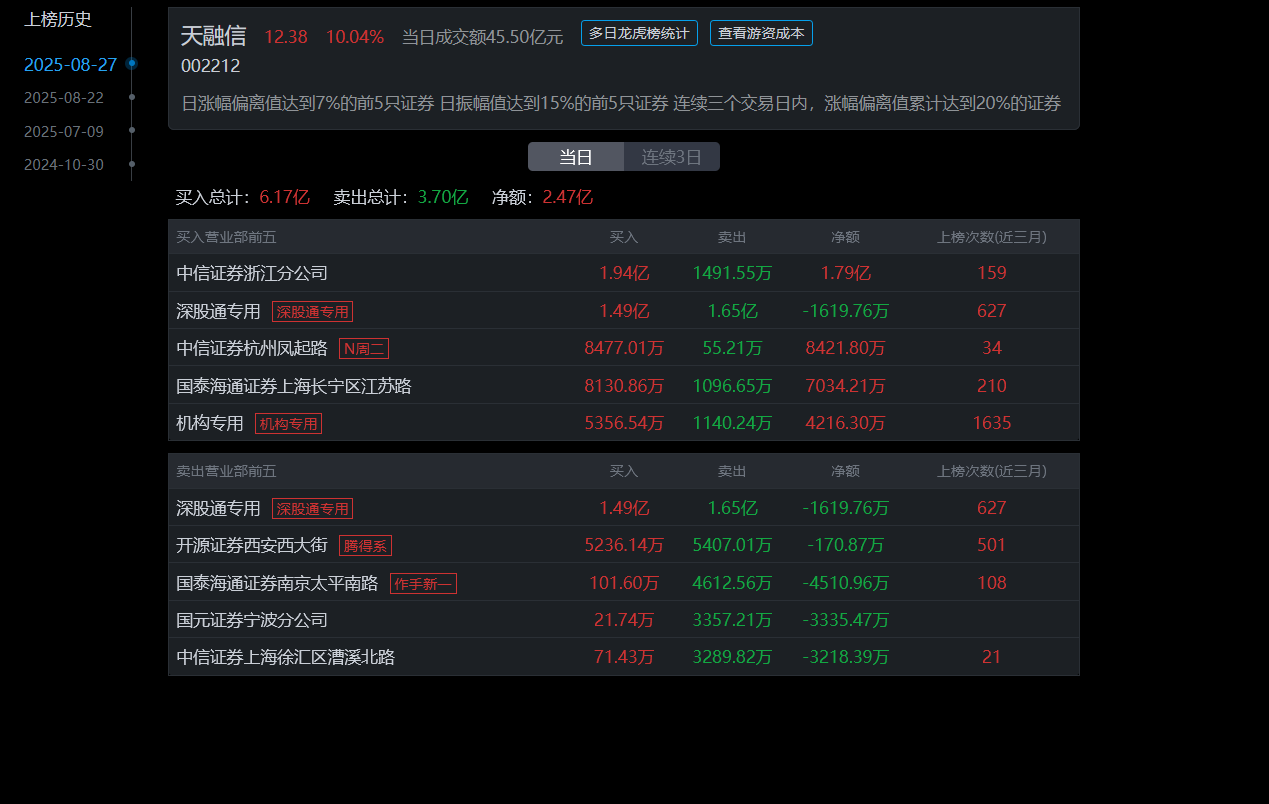
Task: Click 买入 column header in sell table
Action: pyautogui.click(x=624, y=471)
